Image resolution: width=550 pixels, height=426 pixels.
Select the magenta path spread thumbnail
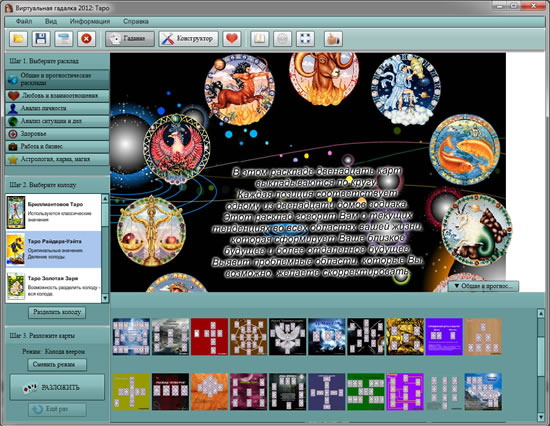tap(405, 392)
